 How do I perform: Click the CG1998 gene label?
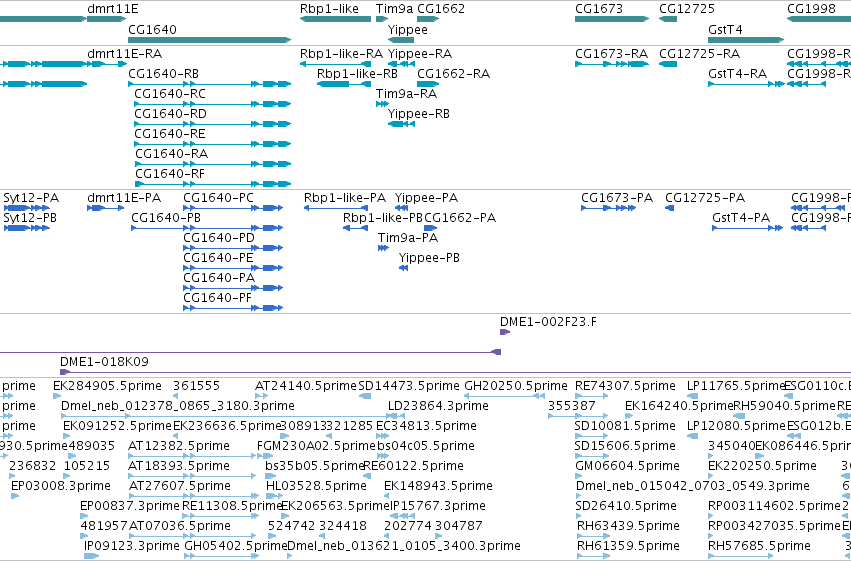(x=811, y=9)
